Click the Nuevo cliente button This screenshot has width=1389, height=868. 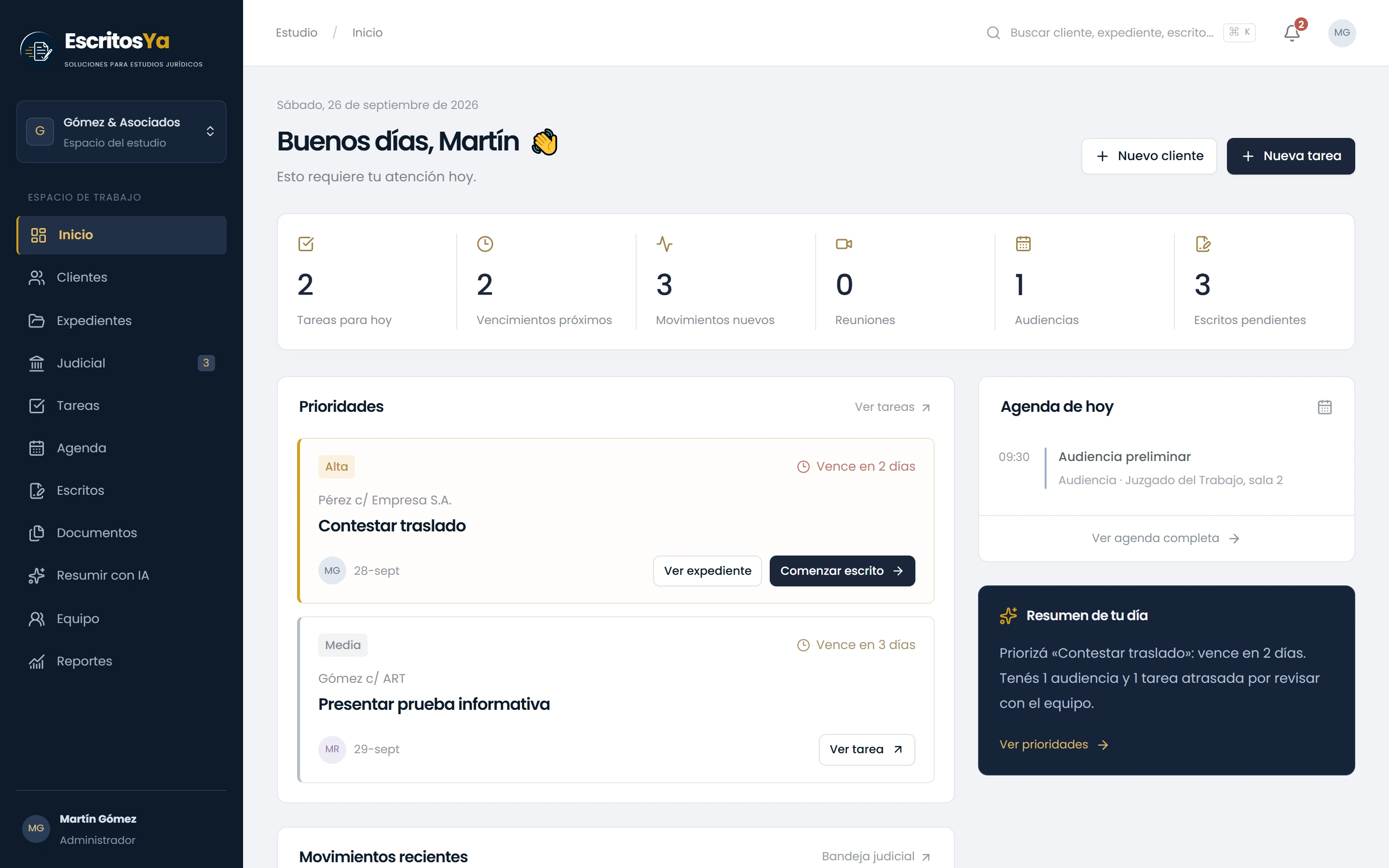tap(1149, 156)
